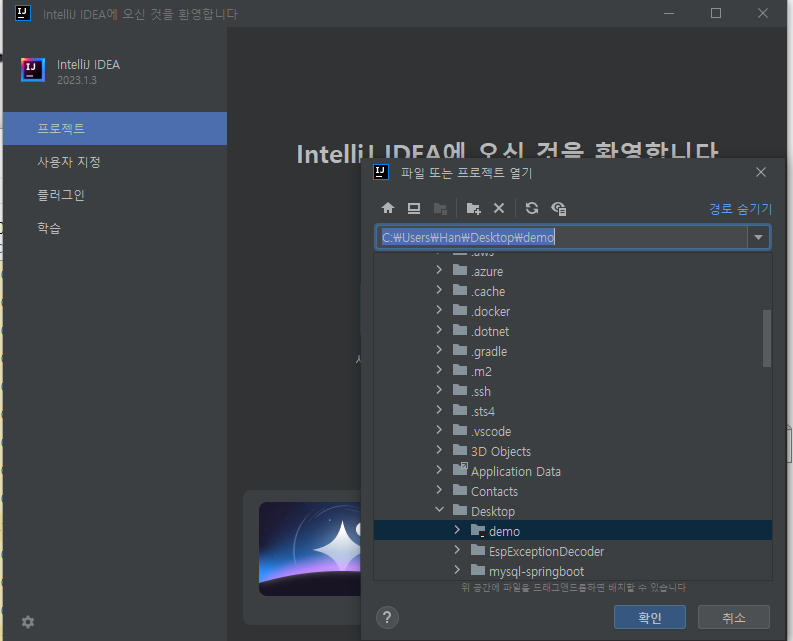Expand the mysql-springboot folder
Image resolution: width=793 pixels, height=641 pixels.
coord(457,570)
